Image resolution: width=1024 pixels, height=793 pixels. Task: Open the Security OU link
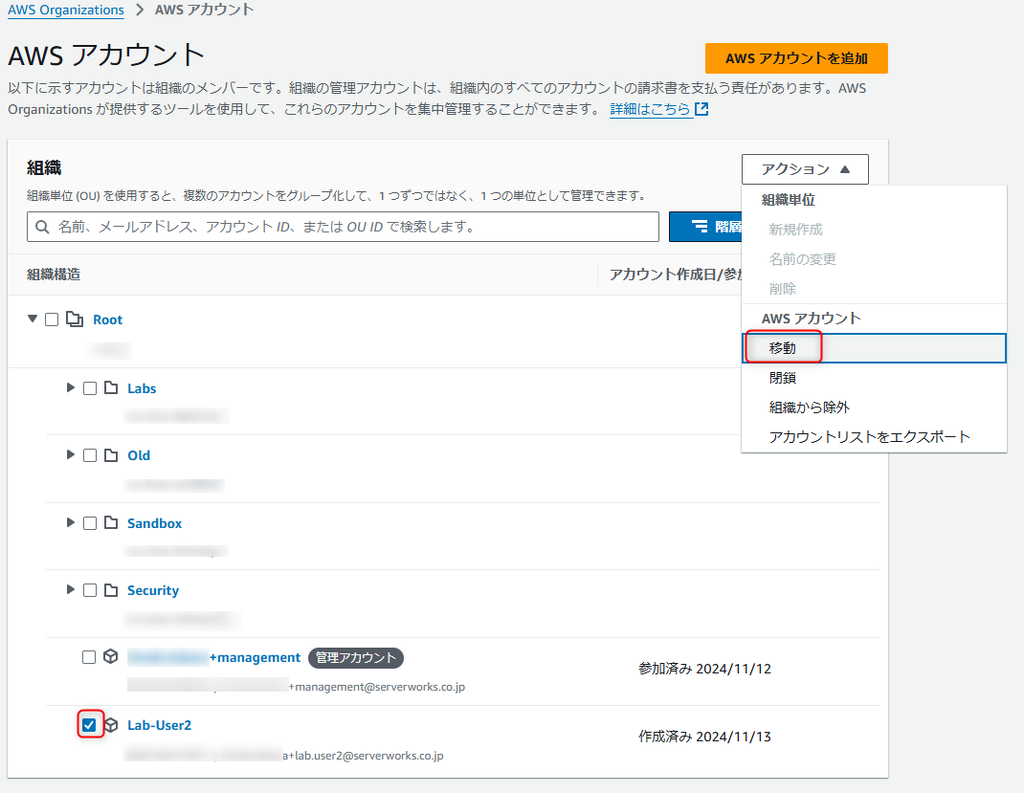(x=153, y=591)
